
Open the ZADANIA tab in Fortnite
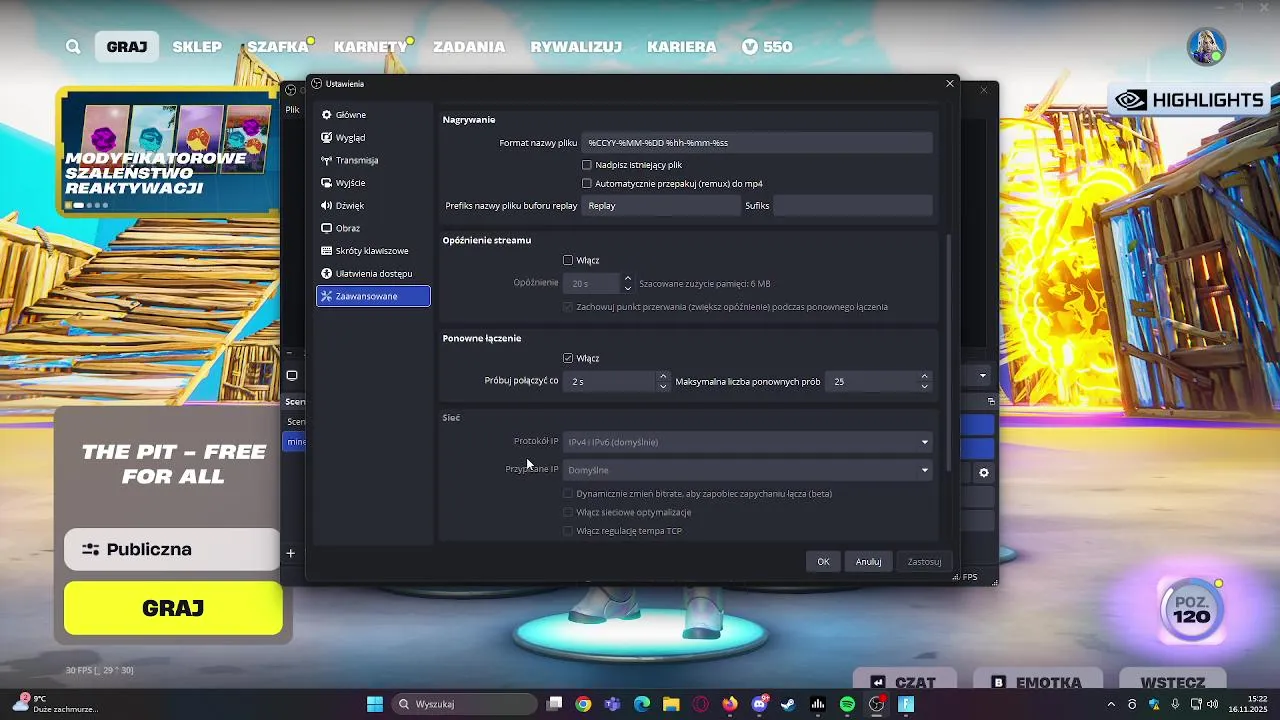click(x=469, y=47)
